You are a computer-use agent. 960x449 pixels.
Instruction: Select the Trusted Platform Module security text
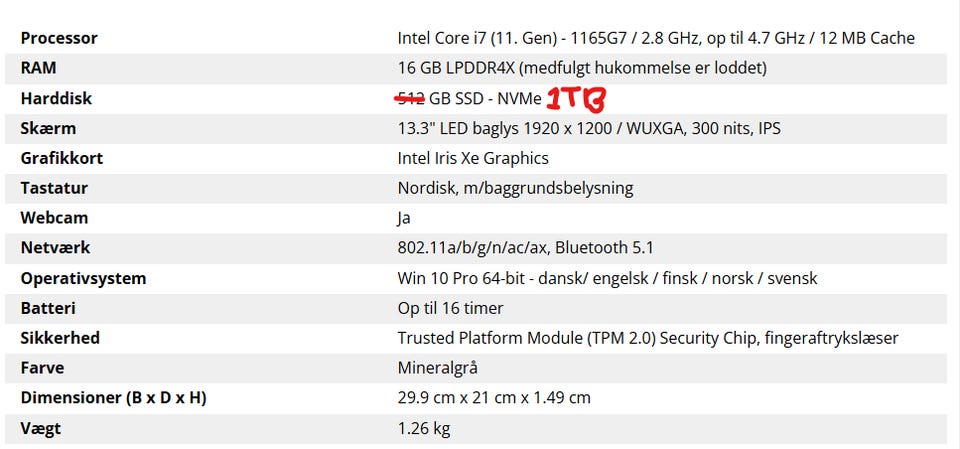point(647,338)
